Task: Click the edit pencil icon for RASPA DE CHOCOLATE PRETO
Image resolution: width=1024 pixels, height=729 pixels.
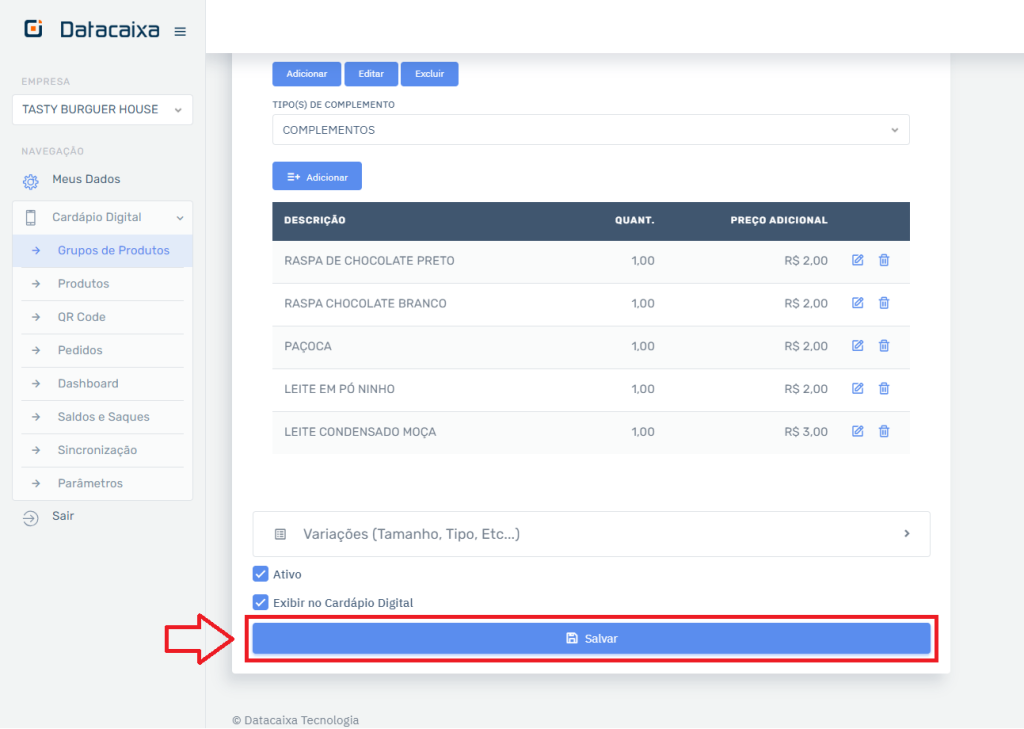Action: click(x=857, y=259)
